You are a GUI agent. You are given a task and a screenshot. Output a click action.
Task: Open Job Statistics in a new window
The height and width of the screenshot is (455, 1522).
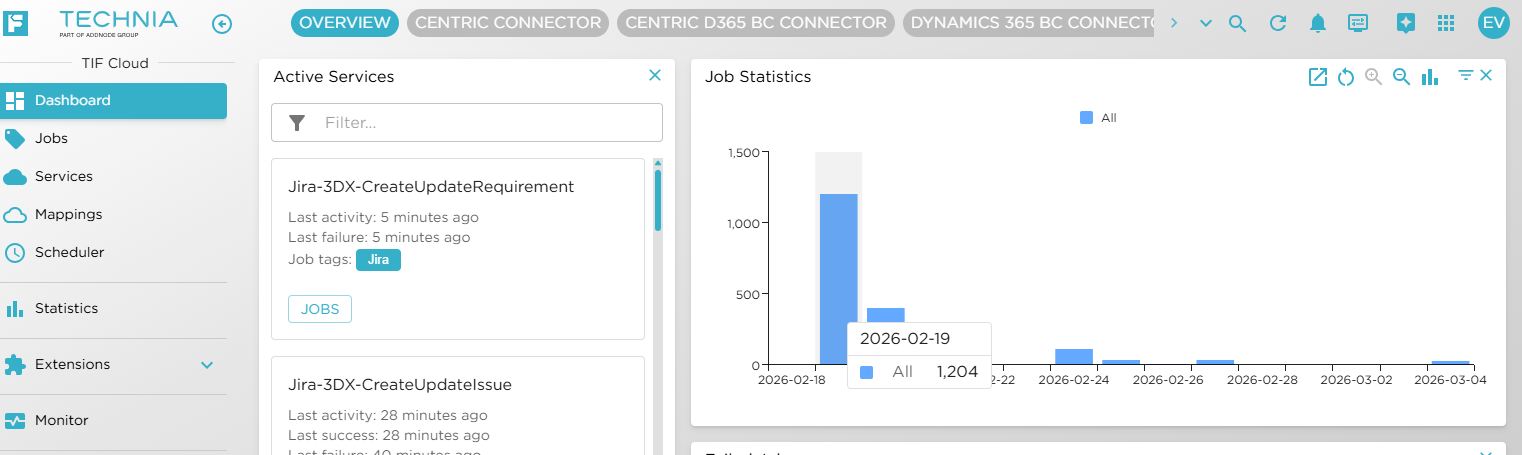click(1318, 77)
